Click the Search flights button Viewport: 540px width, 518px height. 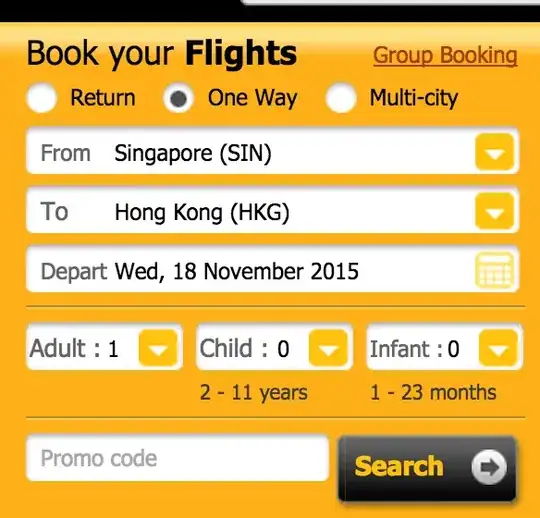(427, 468)
